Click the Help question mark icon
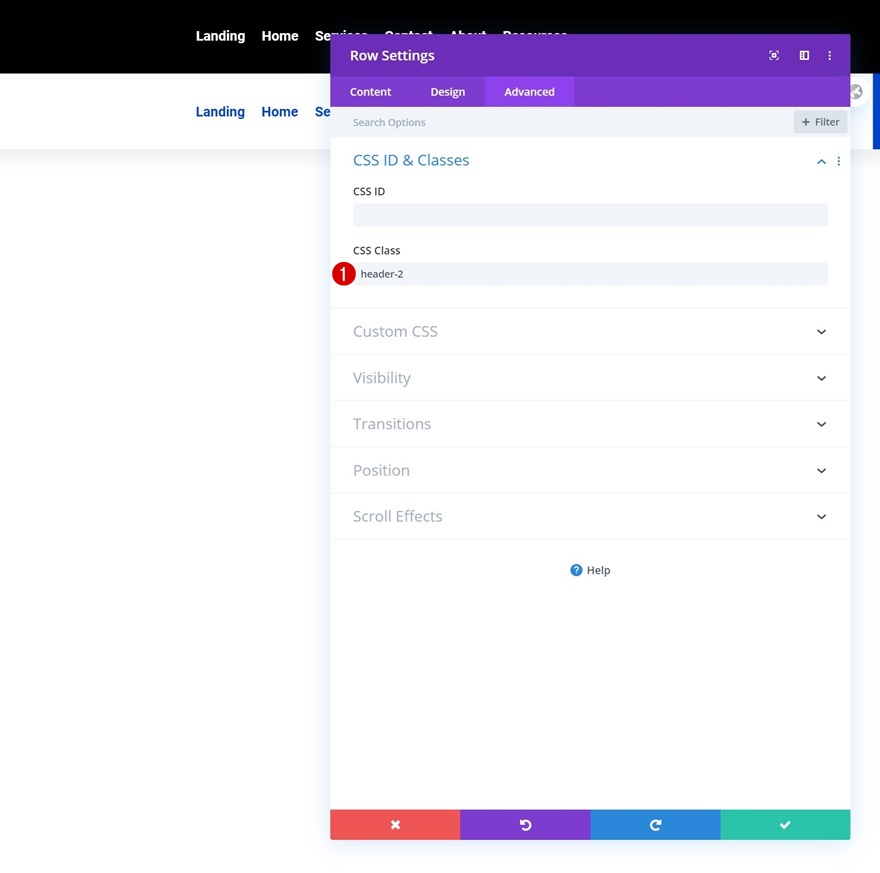 pos(576,570)
